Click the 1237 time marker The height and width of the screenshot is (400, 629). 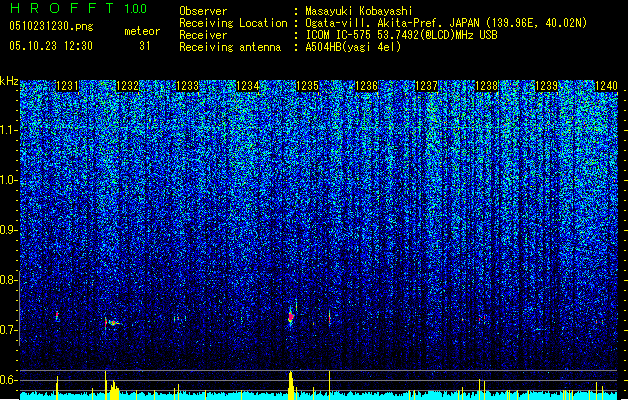[x=426, y=86]
